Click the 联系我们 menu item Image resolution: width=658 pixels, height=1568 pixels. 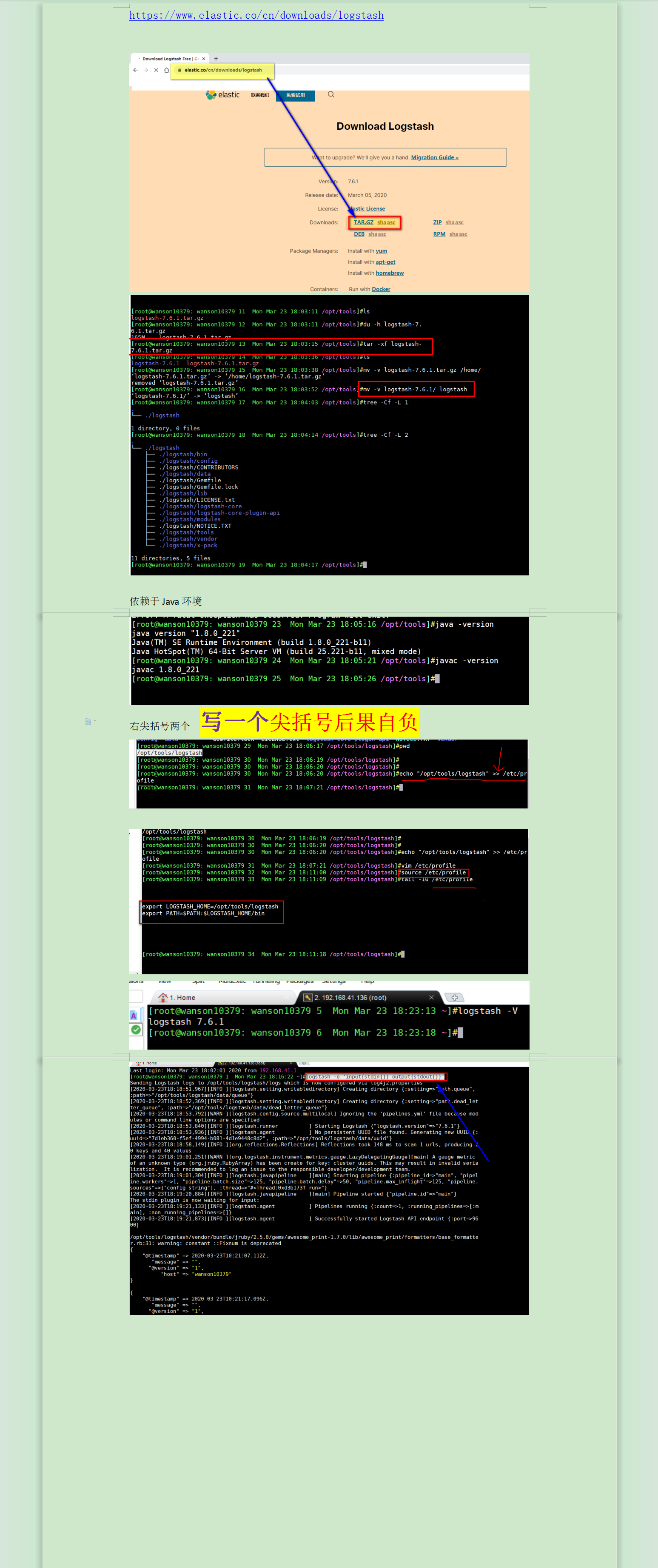tap(260, 95)
